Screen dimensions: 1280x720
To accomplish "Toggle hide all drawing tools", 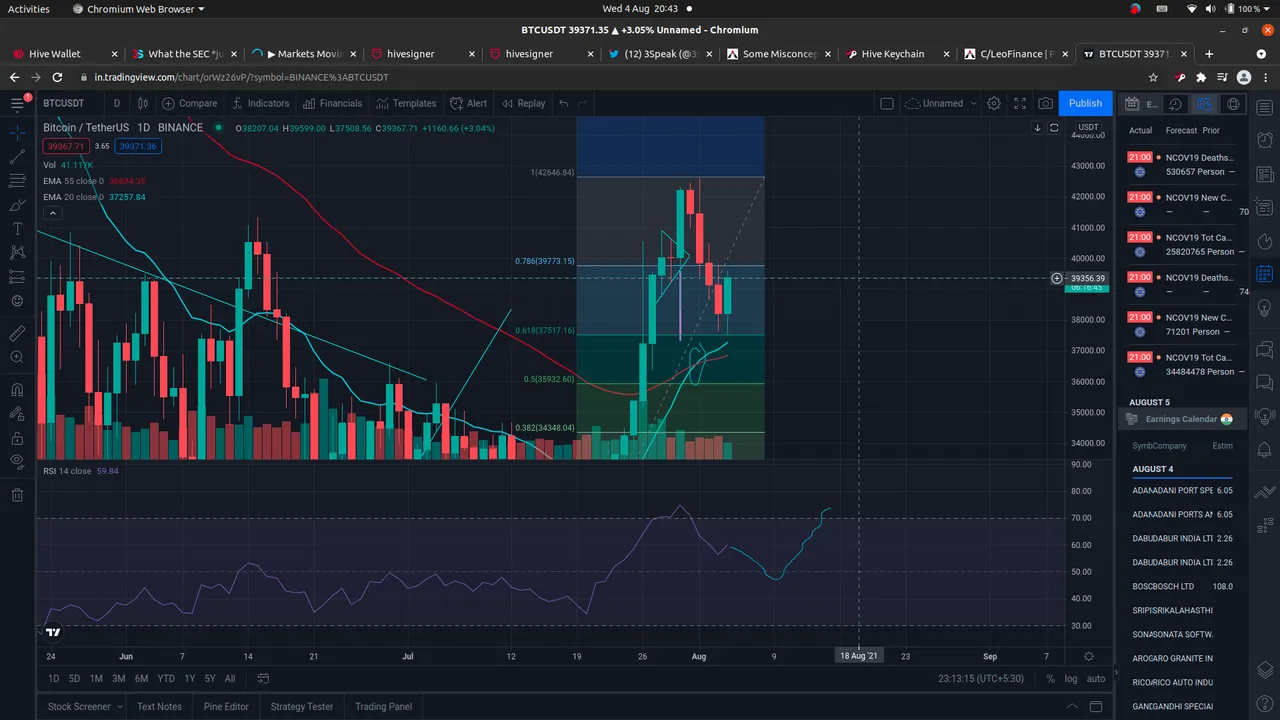I will (17, 462).
